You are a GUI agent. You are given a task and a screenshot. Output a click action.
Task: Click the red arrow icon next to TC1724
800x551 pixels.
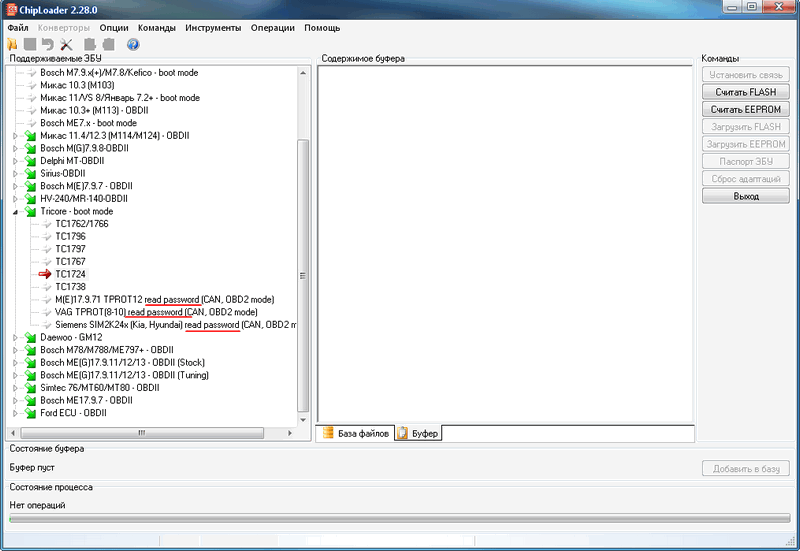pos(45,273)
